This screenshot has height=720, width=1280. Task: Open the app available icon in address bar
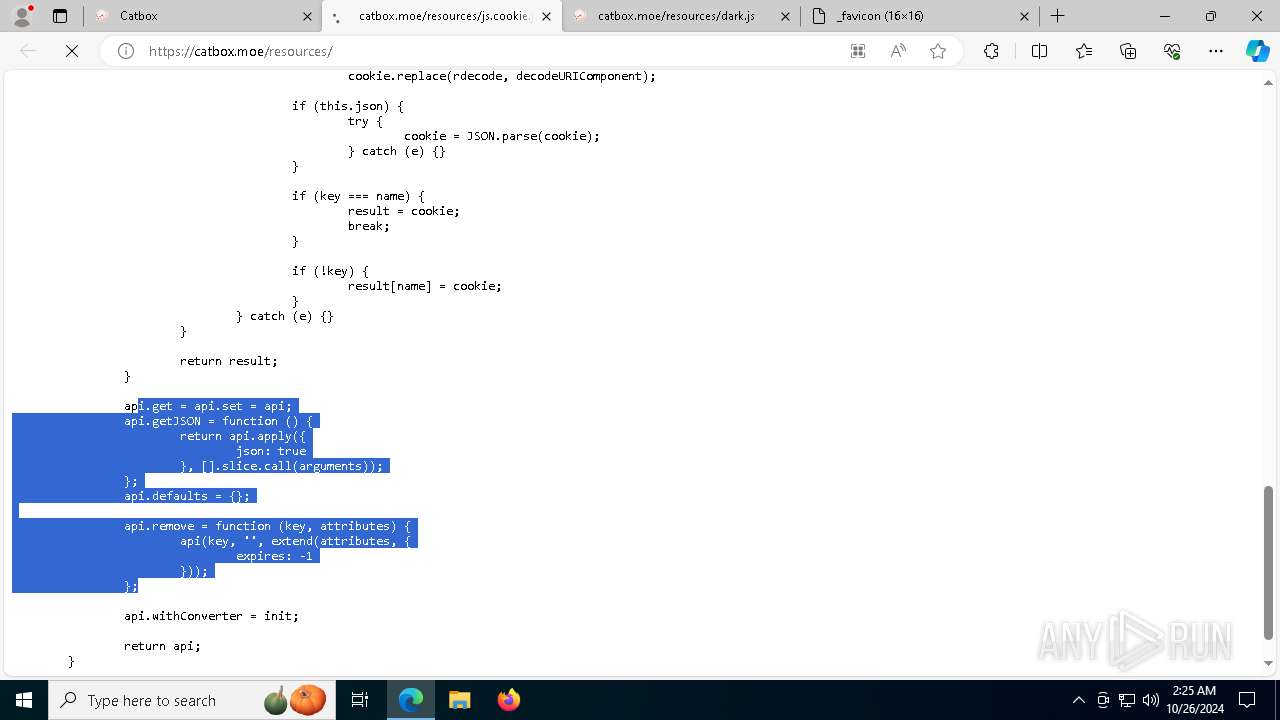pos(858,51)
